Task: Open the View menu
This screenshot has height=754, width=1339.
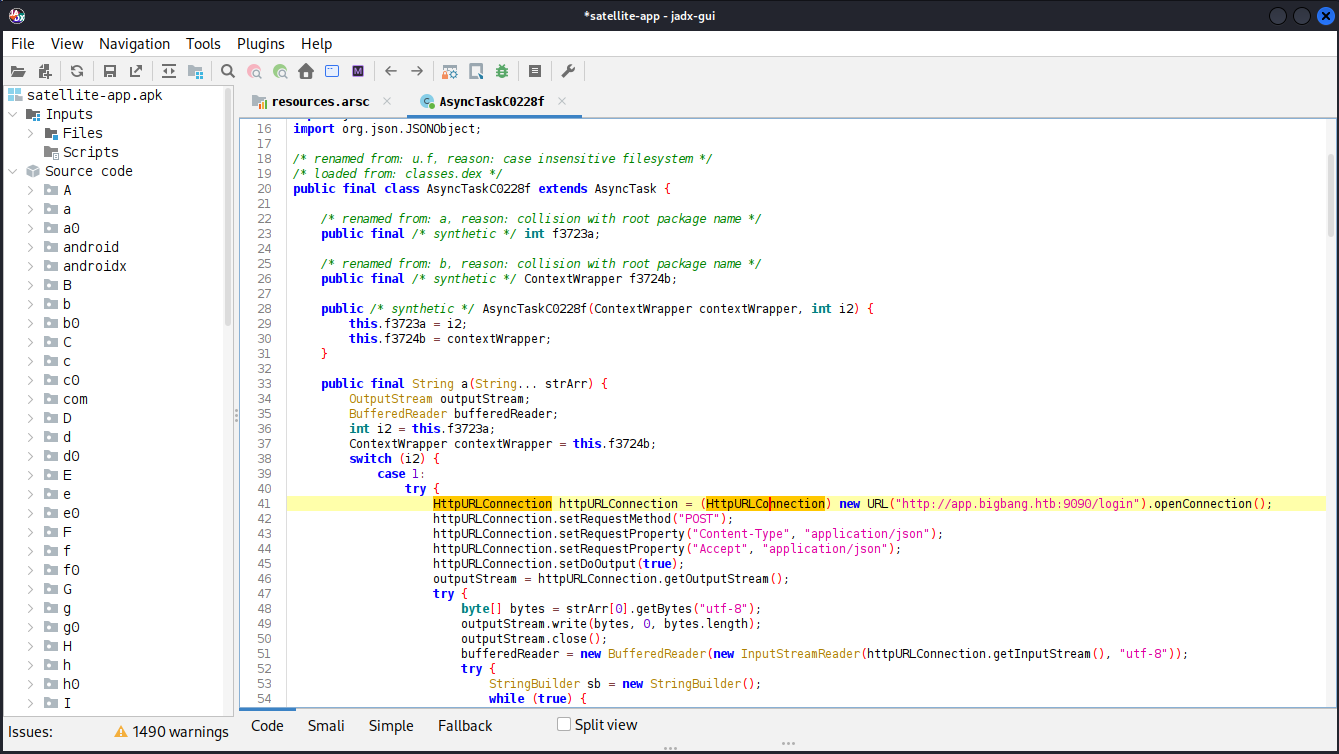Action: click(x=67, y=44)
